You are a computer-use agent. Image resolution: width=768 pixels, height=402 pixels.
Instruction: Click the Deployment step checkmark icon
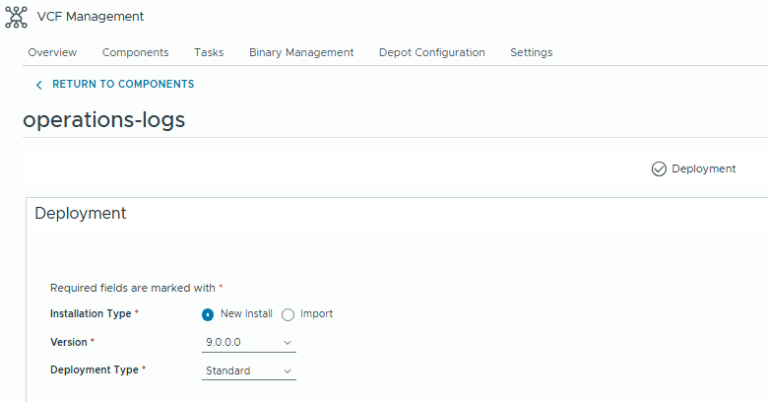(x=658, y=169)
